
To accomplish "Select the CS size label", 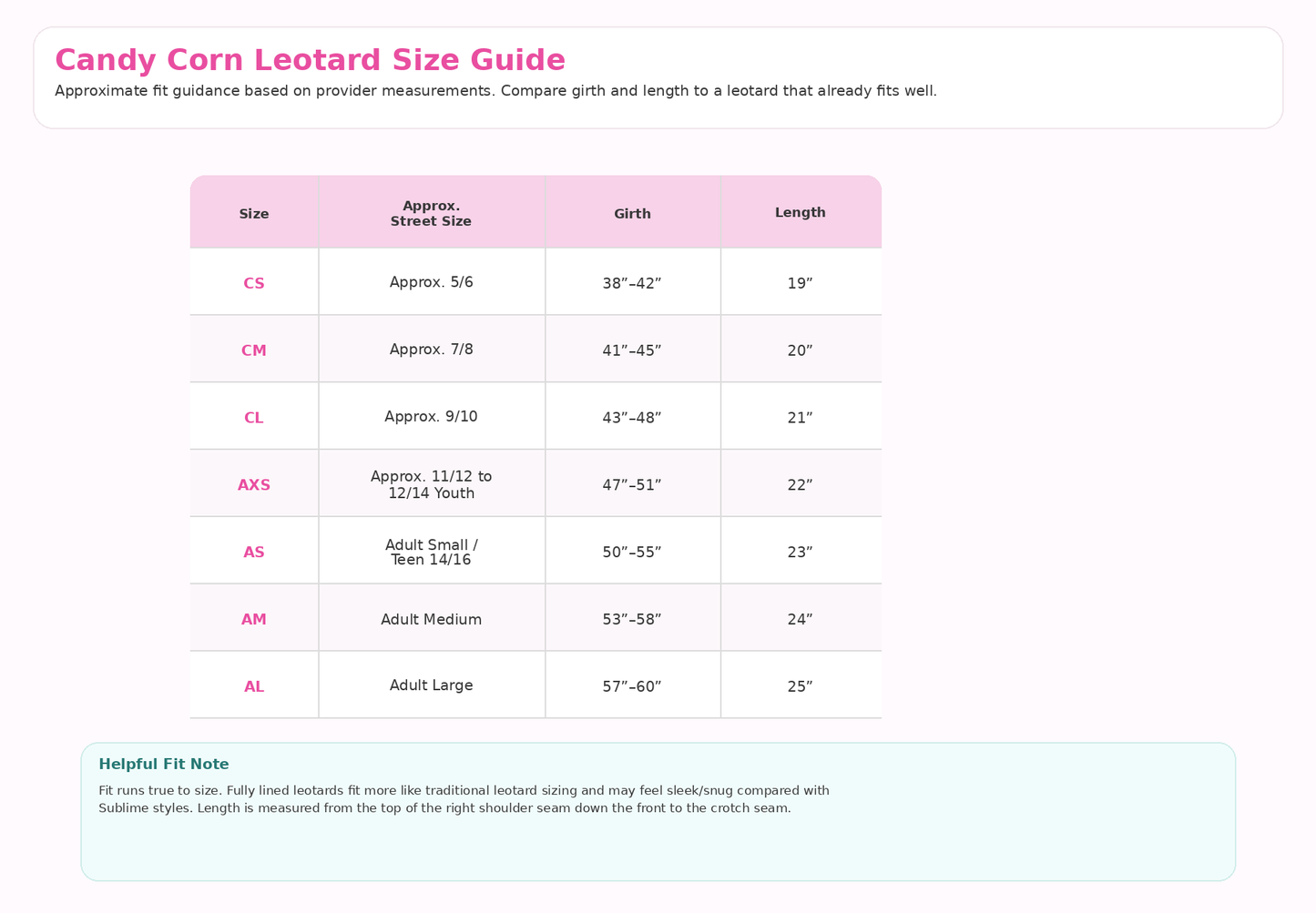I will point(254,283).
